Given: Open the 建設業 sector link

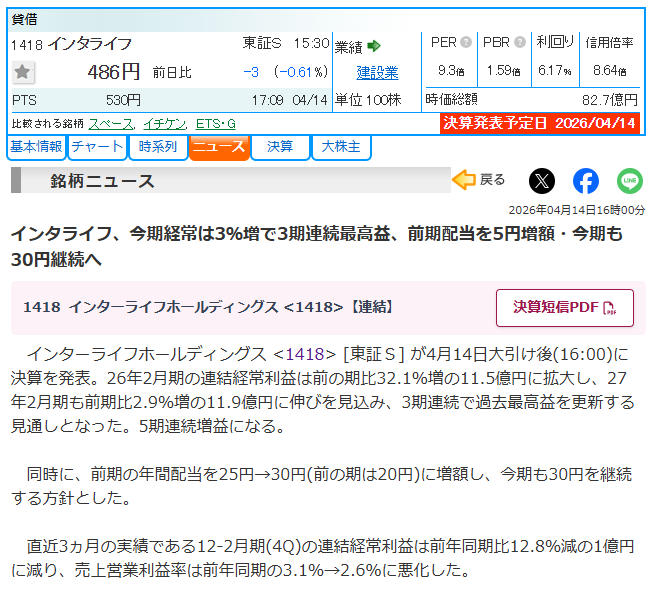Looking at the screenshot, I should (377, 73).
